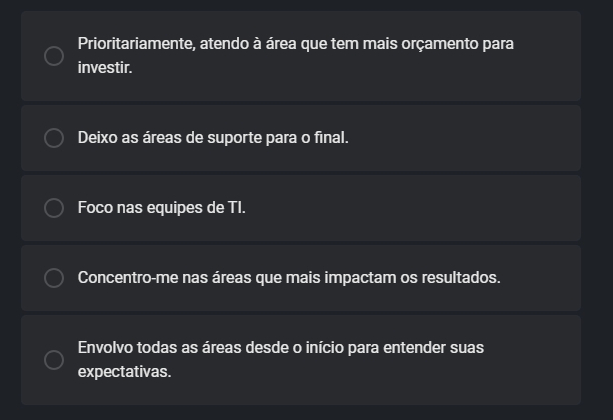This screenshot has width=613, height=420.
Task: Click the text line 'Envolvo todas as áreas desde o início'
Action: coord(210,348)
